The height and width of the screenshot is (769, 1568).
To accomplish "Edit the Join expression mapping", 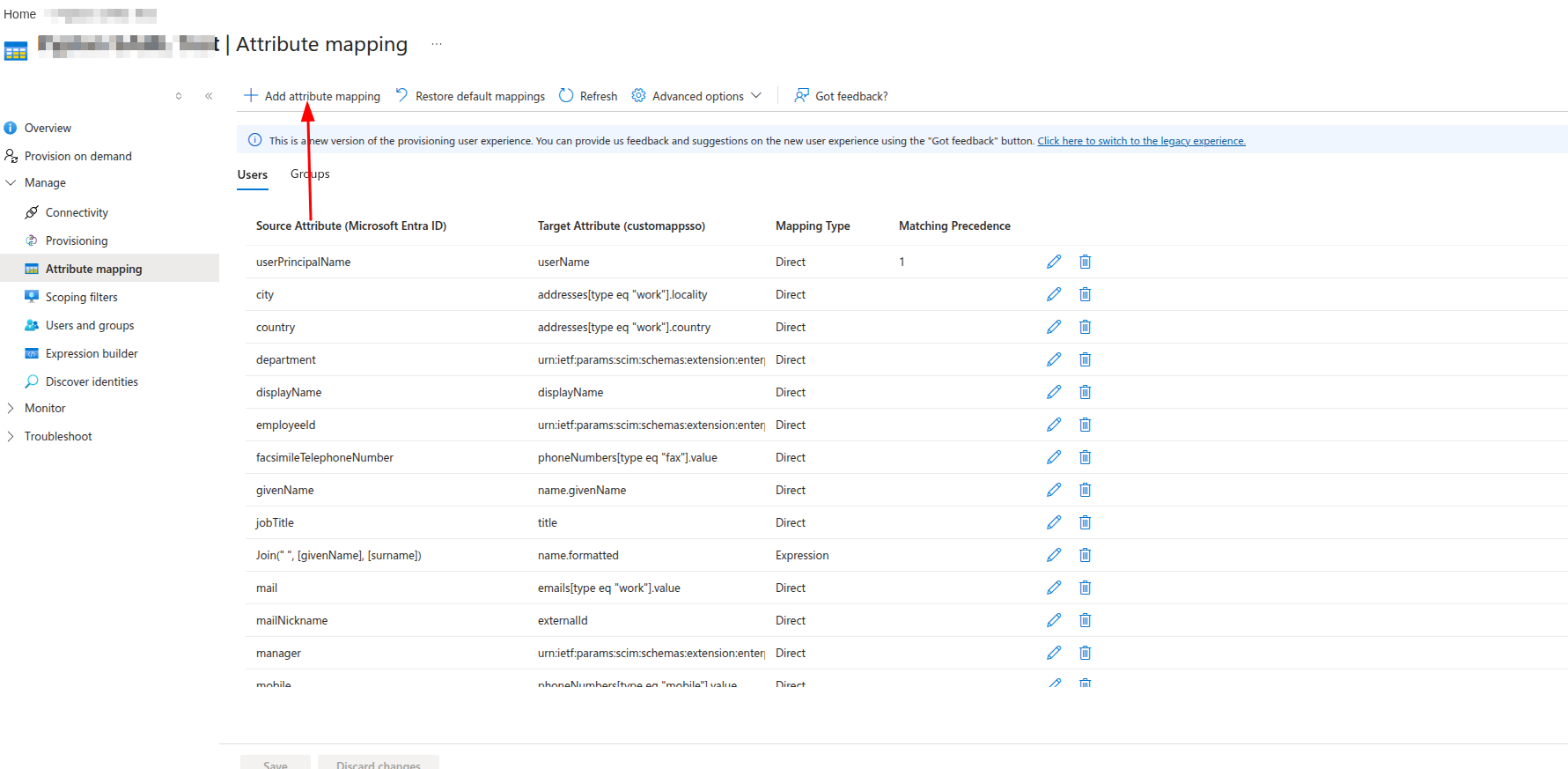I will [x=1054, y=555].
